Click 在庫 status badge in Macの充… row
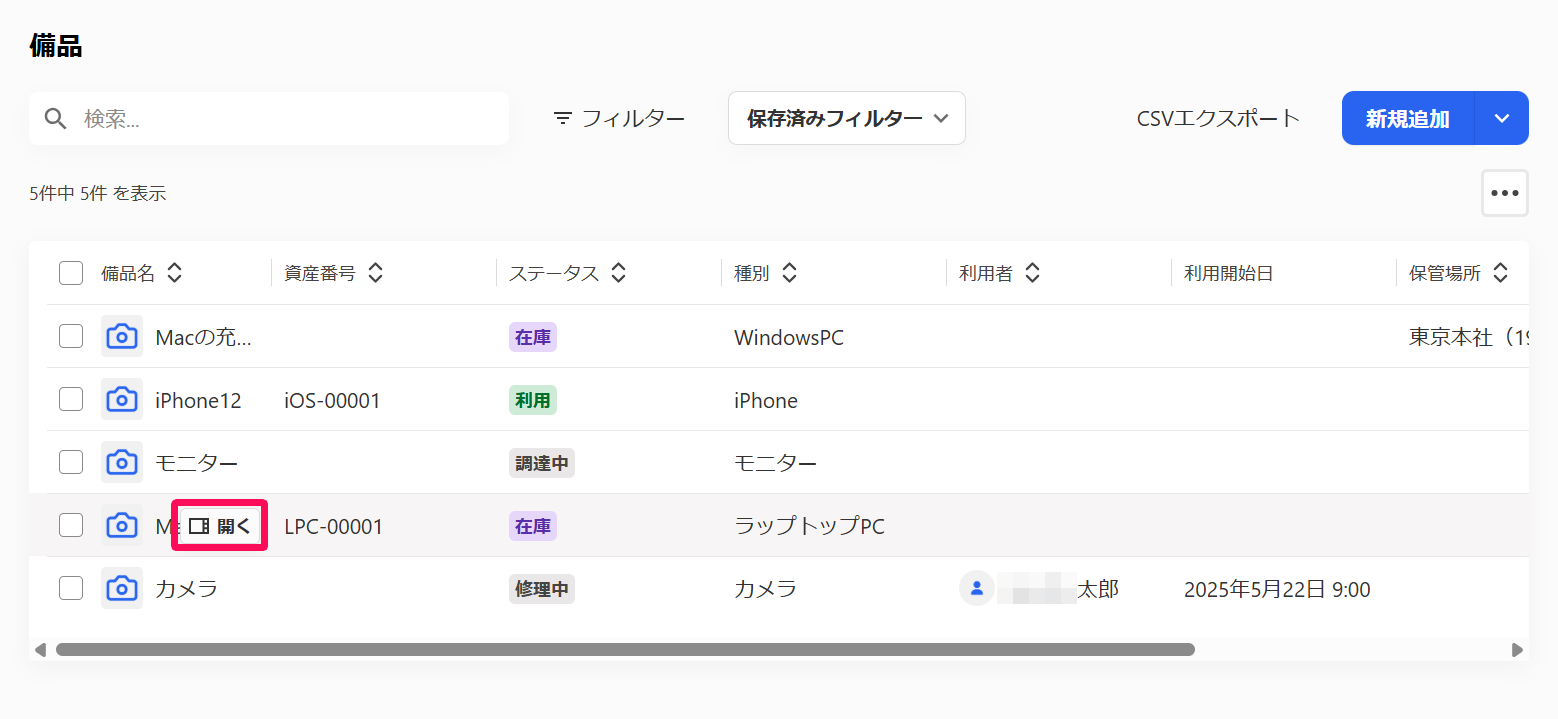This screenshot has width=1558, height=719. 533,337
